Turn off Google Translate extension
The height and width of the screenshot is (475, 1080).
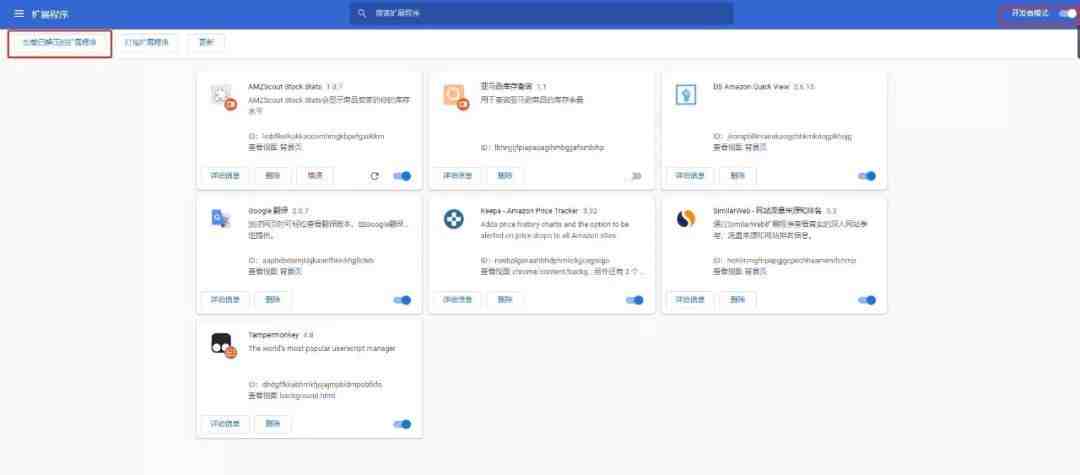tap(402, 300)
